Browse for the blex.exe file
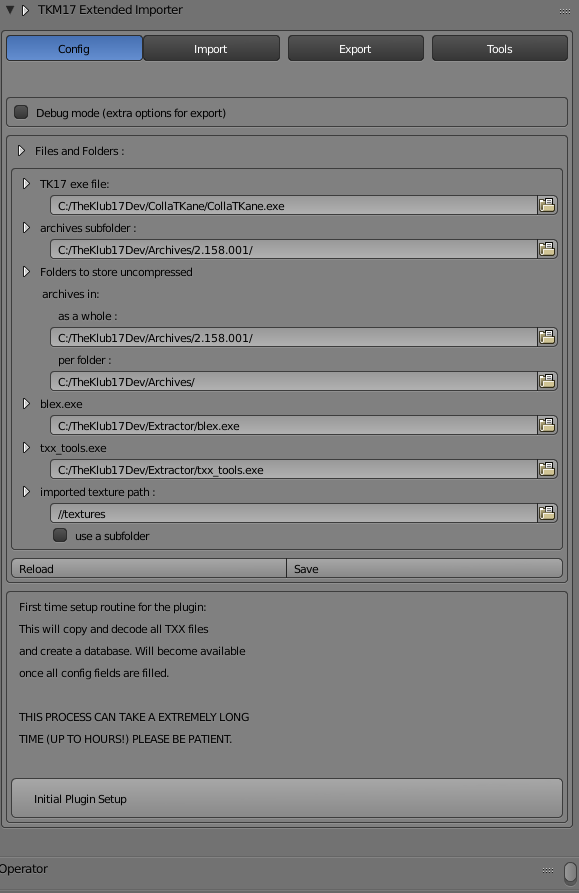Image resolution: width=579 pixels, height=893 pixels. pyautogui.click(x=547, y=425)
